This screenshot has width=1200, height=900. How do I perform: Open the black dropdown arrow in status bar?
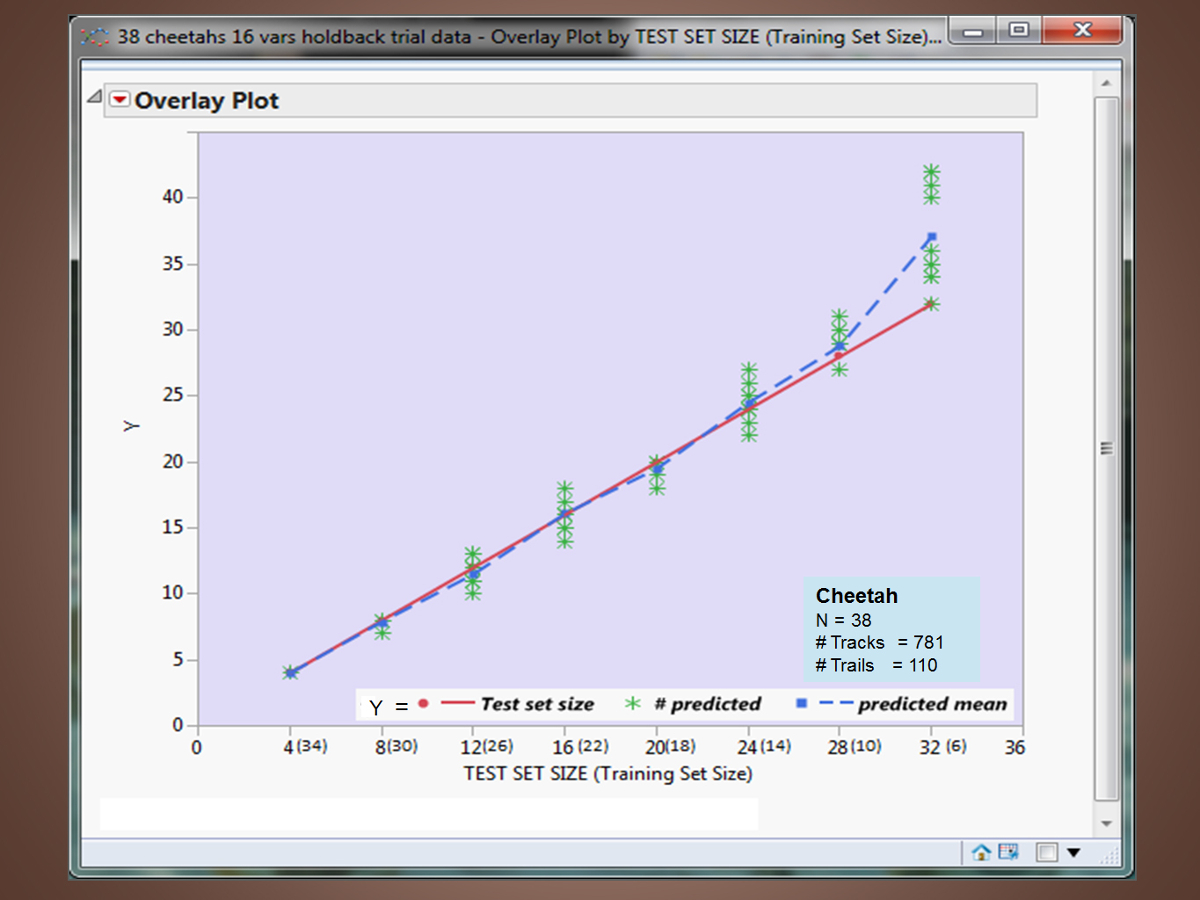click(1074, 852)
